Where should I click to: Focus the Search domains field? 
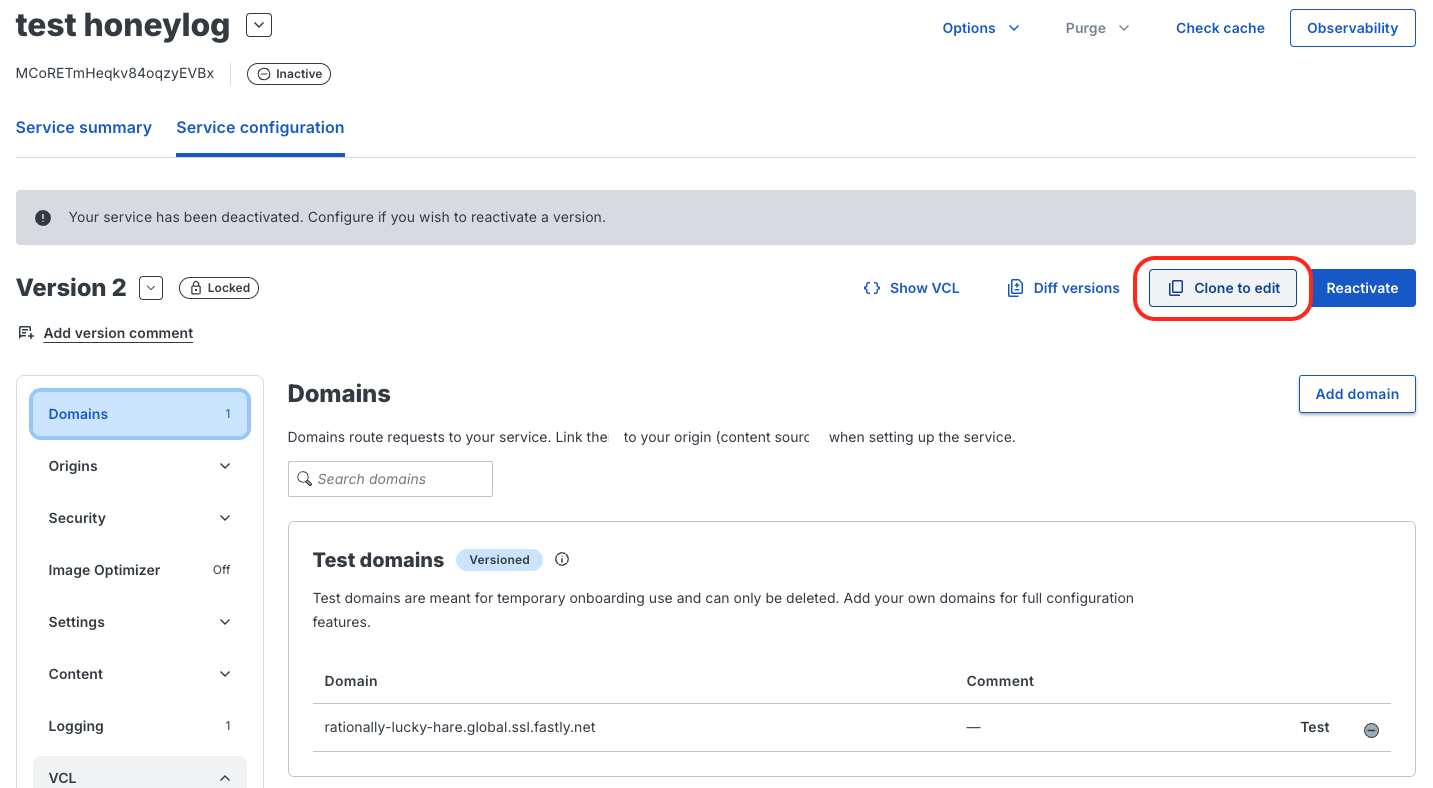coord(390,479)
